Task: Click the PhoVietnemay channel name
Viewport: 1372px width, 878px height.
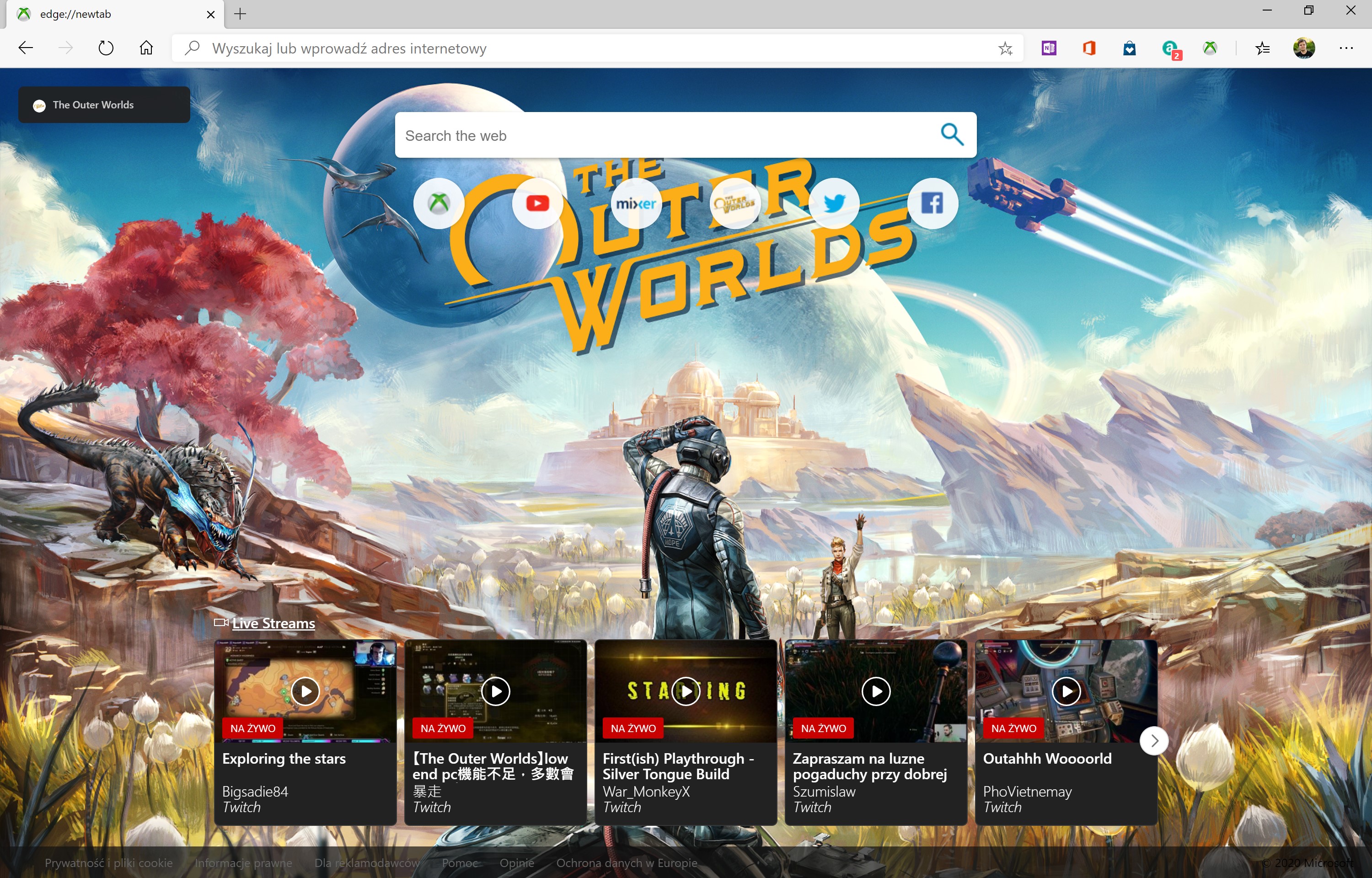Action: click(1027, 791)
